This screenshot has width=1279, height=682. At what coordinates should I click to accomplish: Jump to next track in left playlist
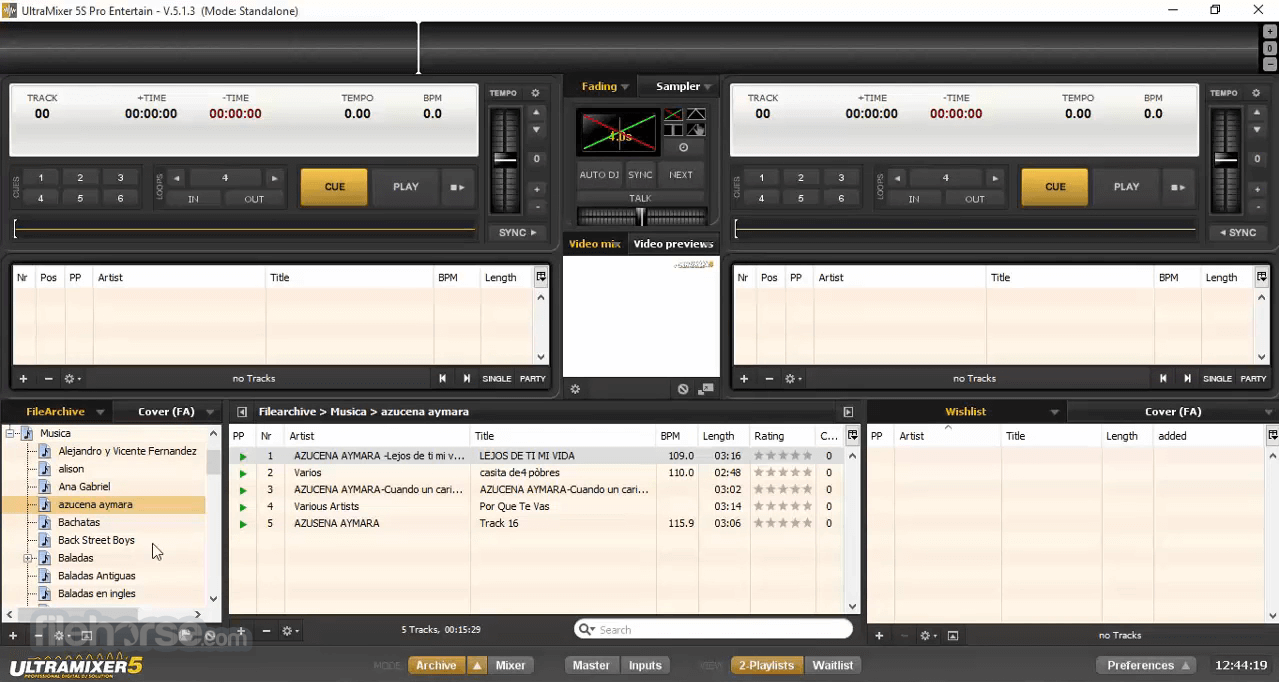(x=466, y=379)
